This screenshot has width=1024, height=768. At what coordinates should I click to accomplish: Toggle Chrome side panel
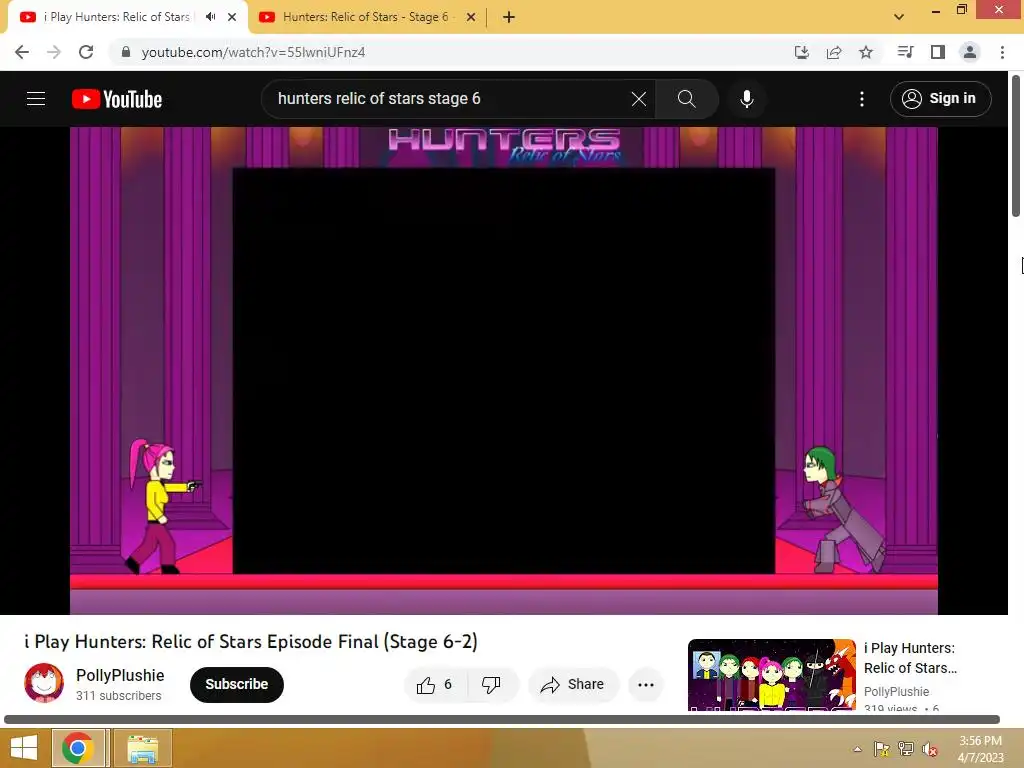[x=938, y=52]
